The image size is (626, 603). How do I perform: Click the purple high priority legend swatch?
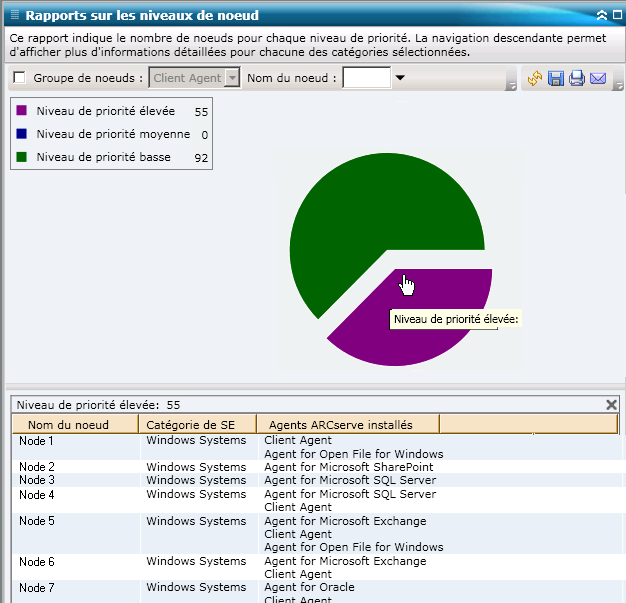22,111
